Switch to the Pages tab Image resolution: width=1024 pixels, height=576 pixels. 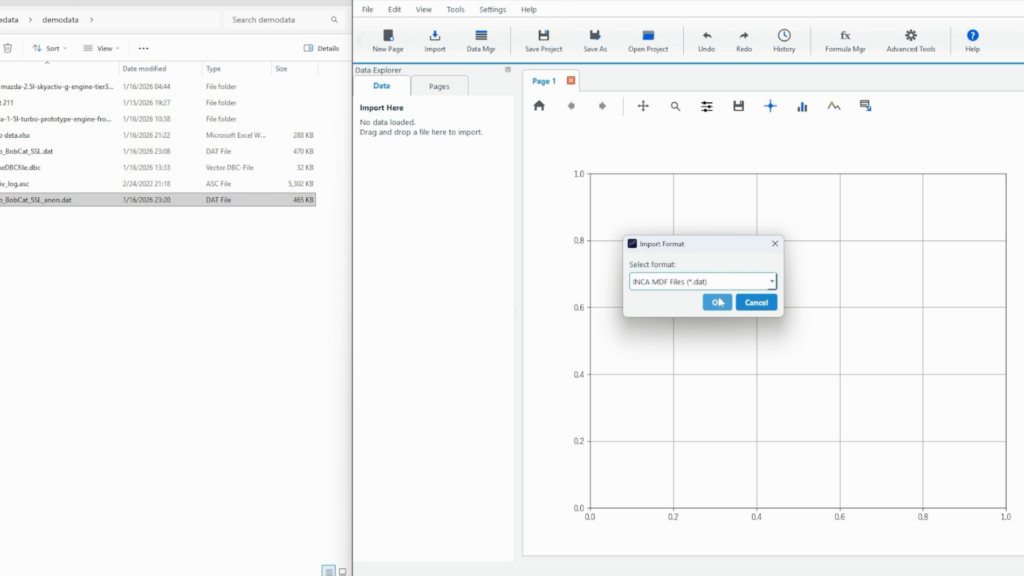tap(439, 87)
